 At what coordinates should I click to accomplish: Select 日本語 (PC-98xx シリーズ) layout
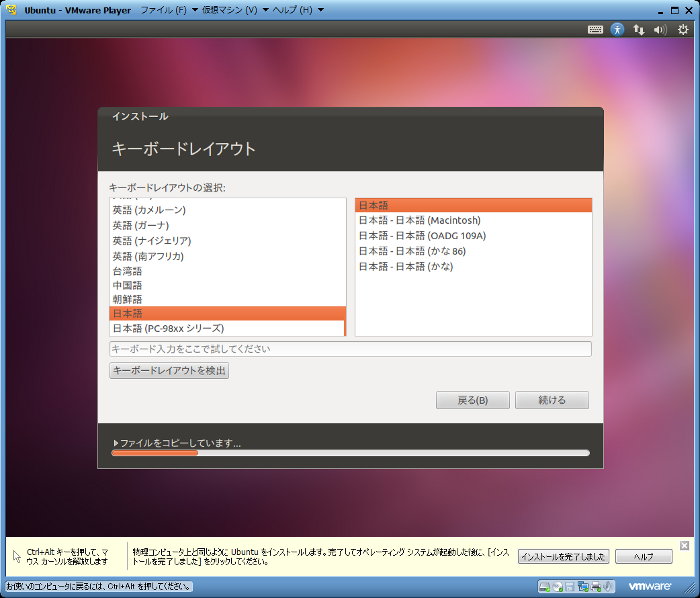click(227, 328)
